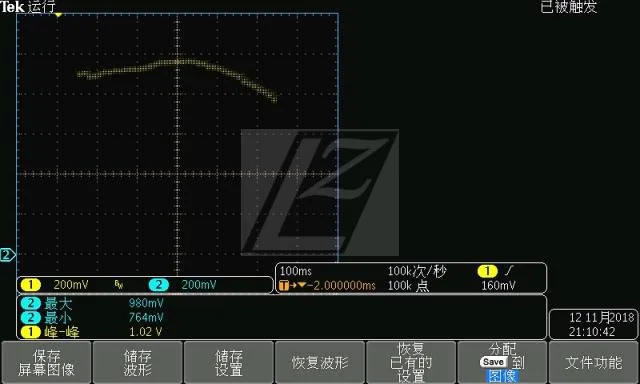The image size is (640, 384).
Task: Click the 1.02 V peak-to-peak value
Action: [145, 332]
